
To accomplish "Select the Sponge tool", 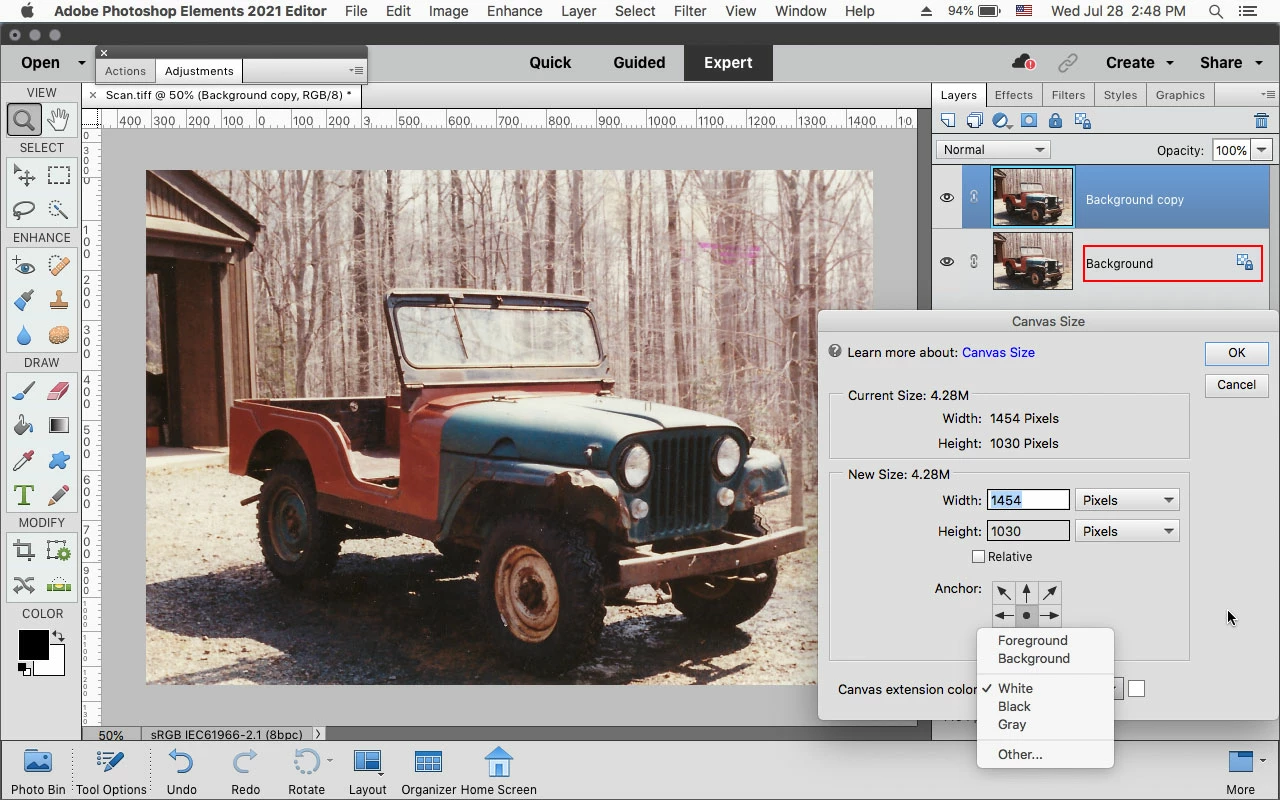I will point(59,334).
